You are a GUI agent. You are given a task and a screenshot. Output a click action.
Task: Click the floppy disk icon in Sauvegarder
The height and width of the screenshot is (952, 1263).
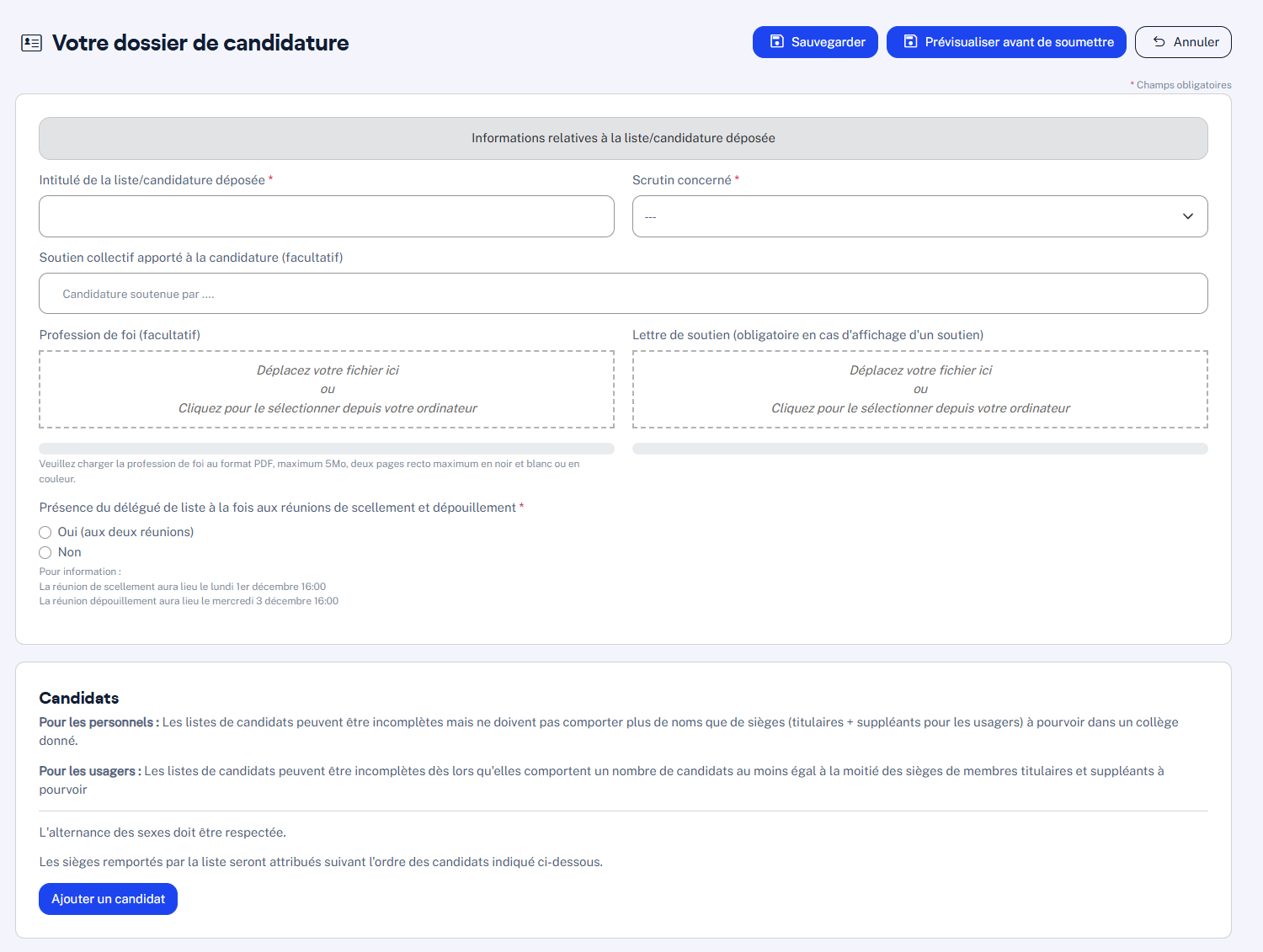(776, 42)
